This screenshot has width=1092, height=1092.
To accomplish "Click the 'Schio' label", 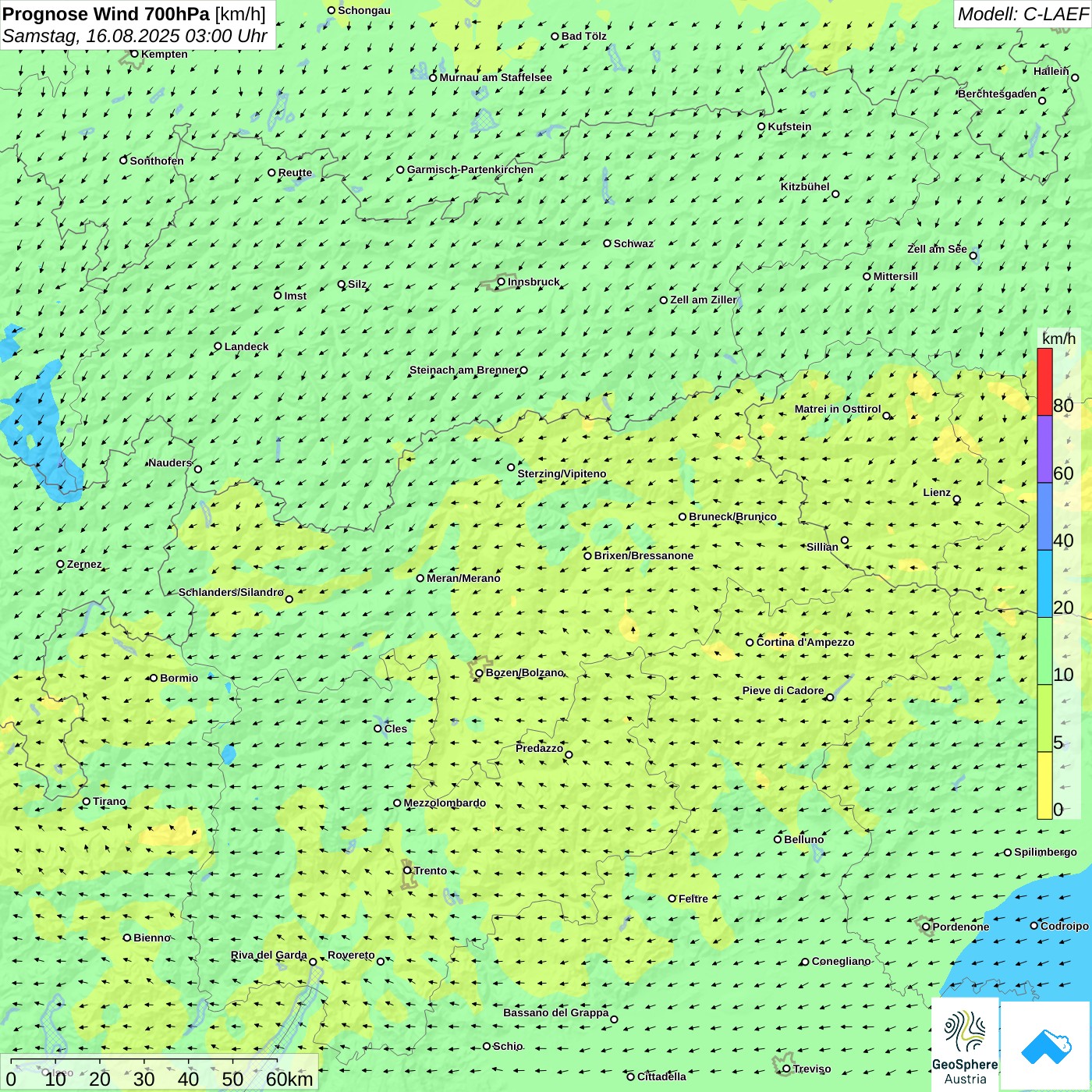I will click(508, 1046).
